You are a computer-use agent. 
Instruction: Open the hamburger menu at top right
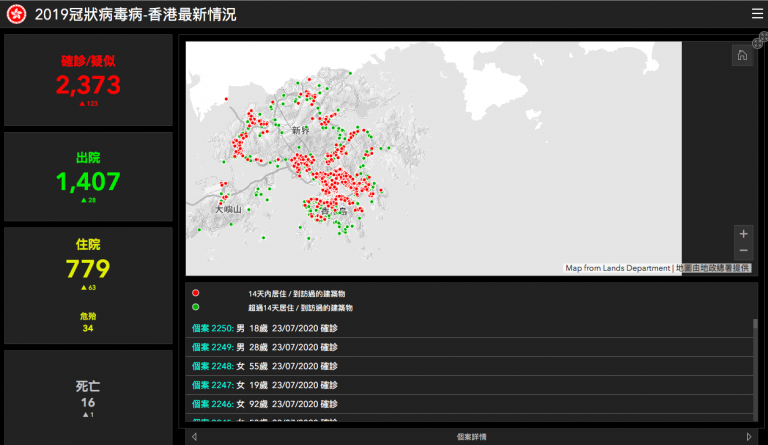757,14
